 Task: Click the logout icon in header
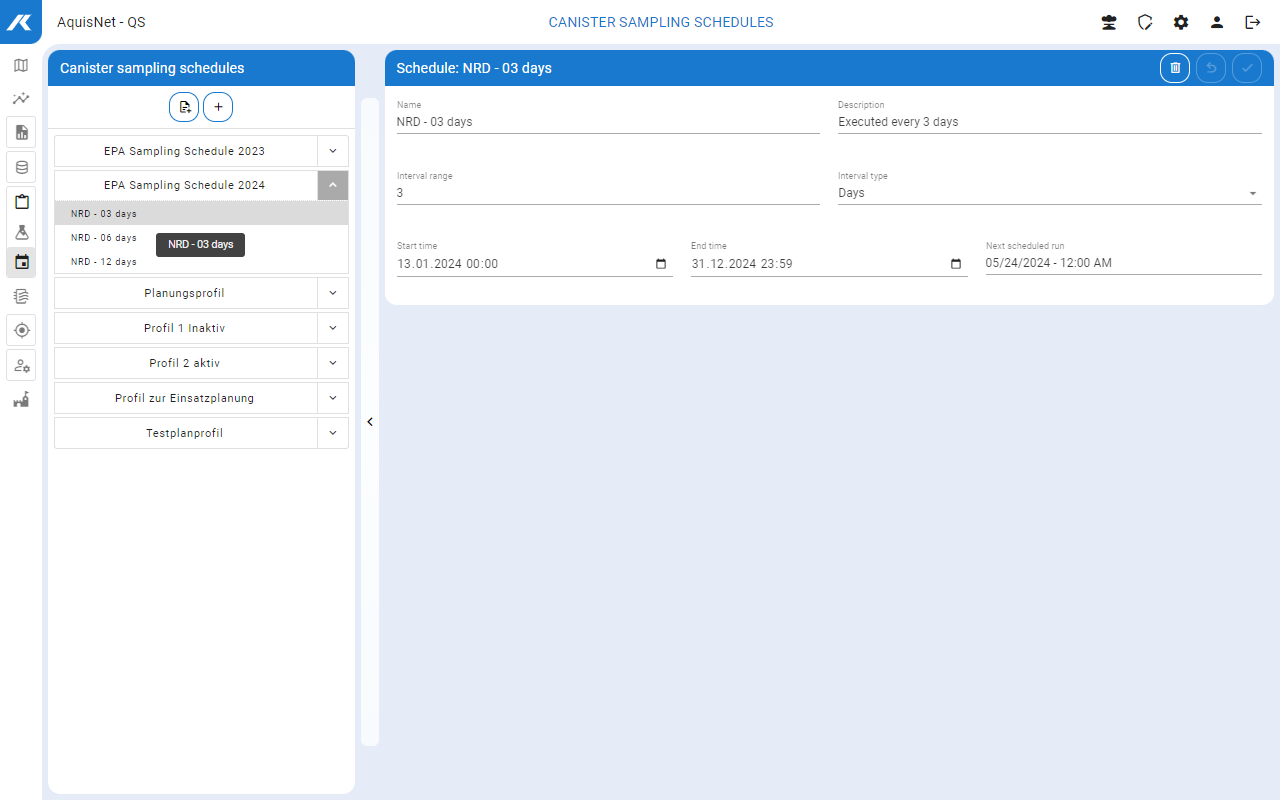1252,22
